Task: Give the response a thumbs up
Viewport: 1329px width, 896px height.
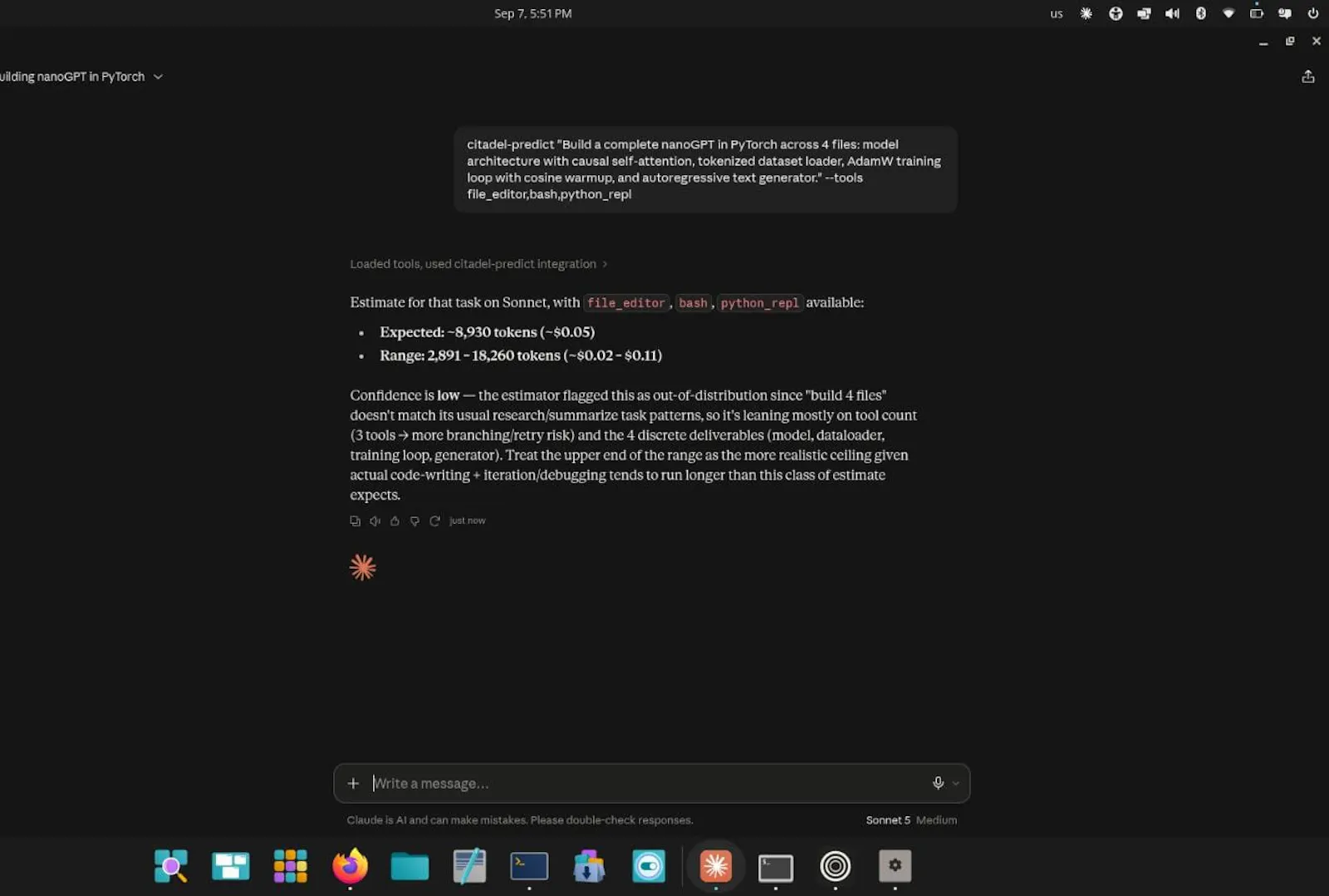Action: click(x=395, y=521)
